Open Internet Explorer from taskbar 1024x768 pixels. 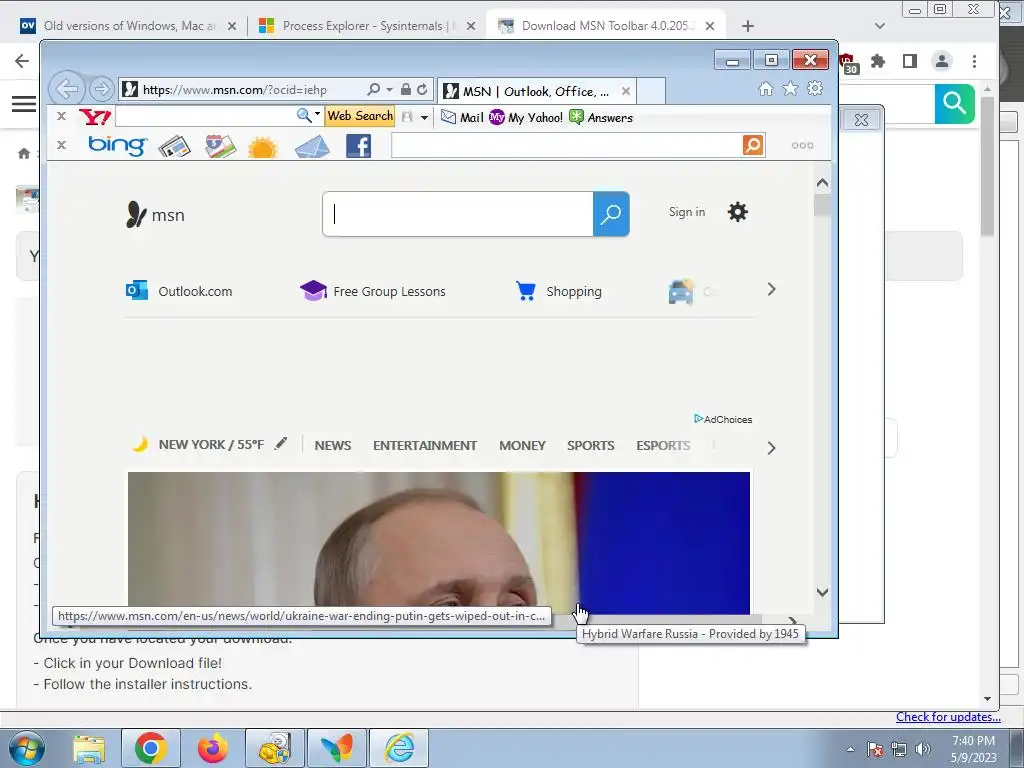(399, 748)
